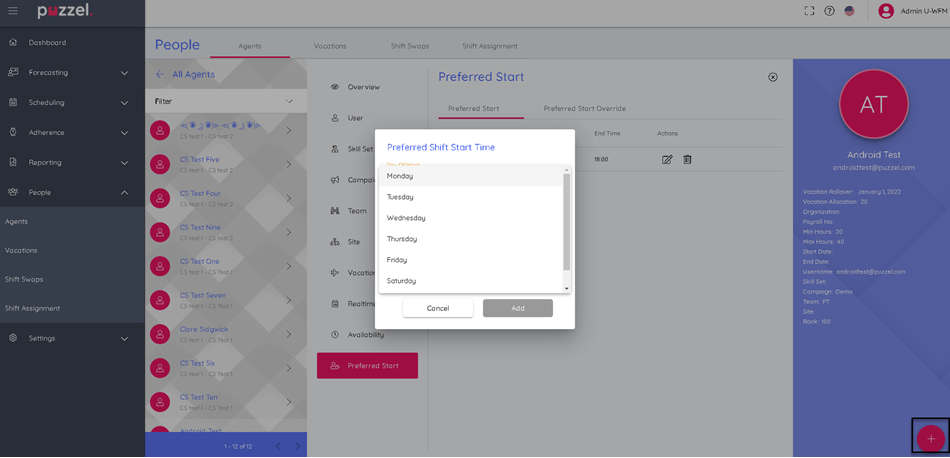Close the Preferred Start panel
Viewport: 950px width, 458px height.
coord(772,77)
